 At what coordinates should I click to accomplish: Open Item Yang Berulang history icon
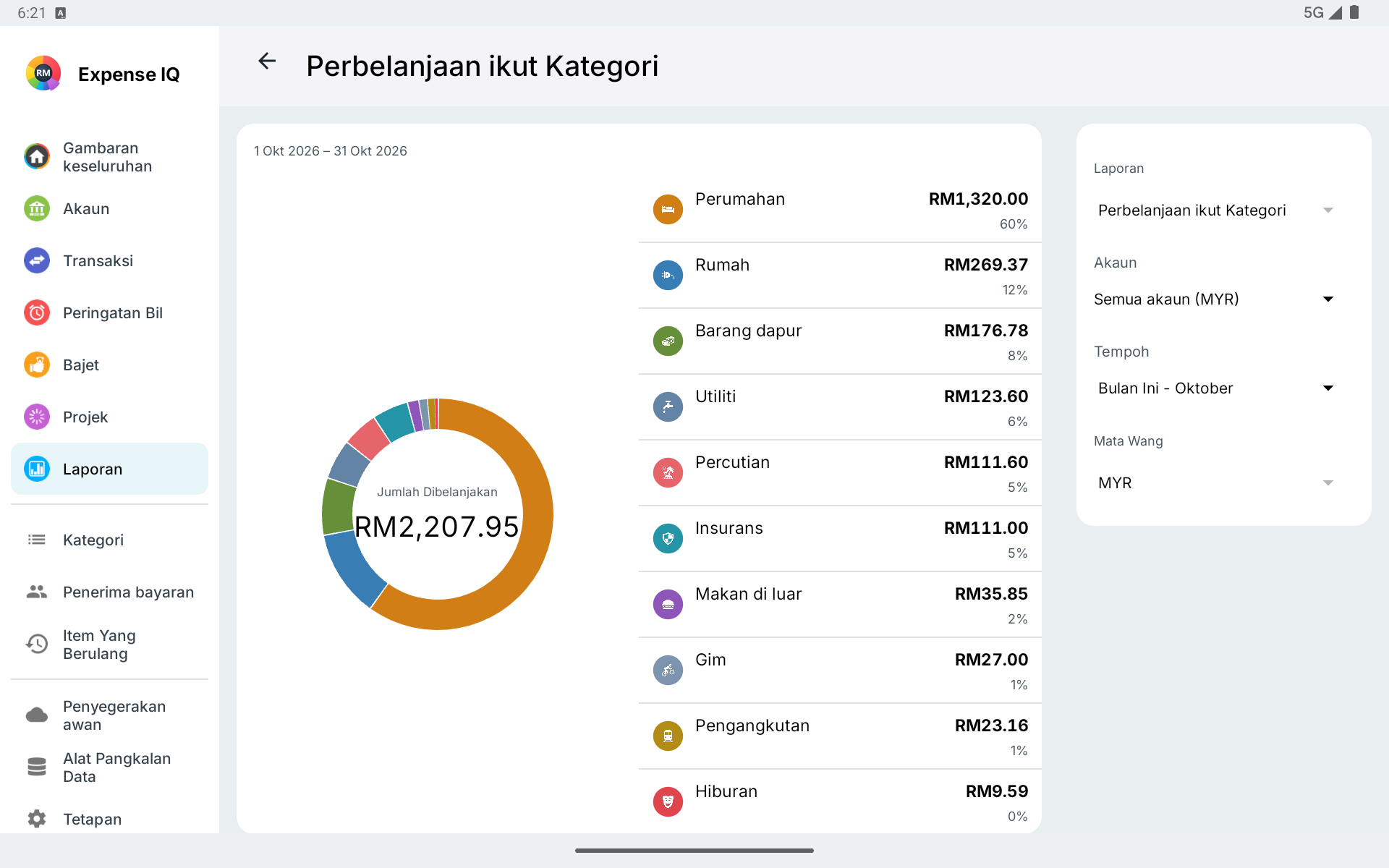(x=37, y=644)
